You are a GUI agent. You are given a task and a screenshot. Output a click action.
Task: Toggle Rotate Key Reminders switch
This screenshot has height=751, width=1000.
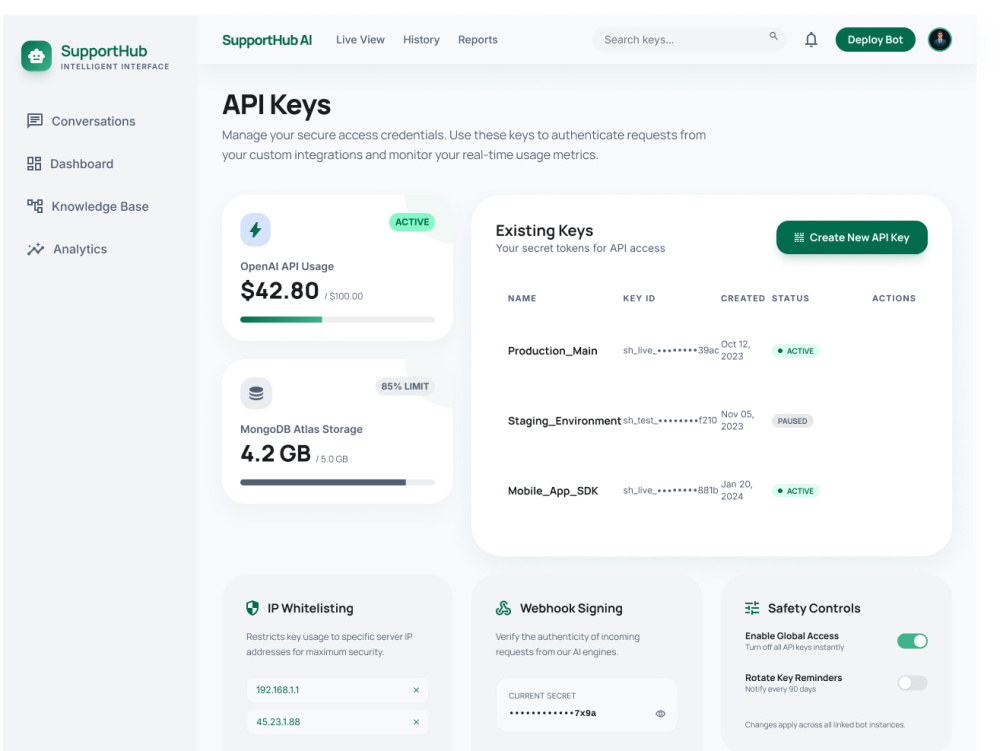tap(912, 683)
